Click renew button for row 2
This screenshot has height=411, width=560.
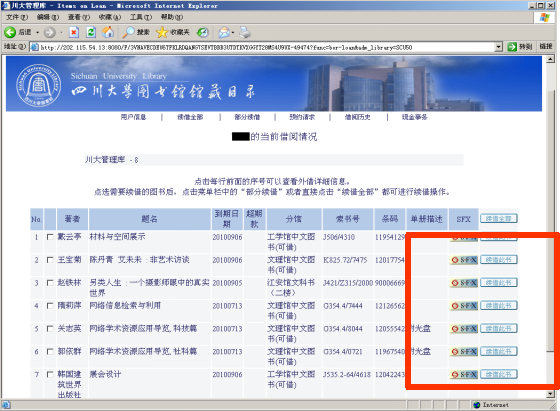pyautogui.click(x=499, y=260)
